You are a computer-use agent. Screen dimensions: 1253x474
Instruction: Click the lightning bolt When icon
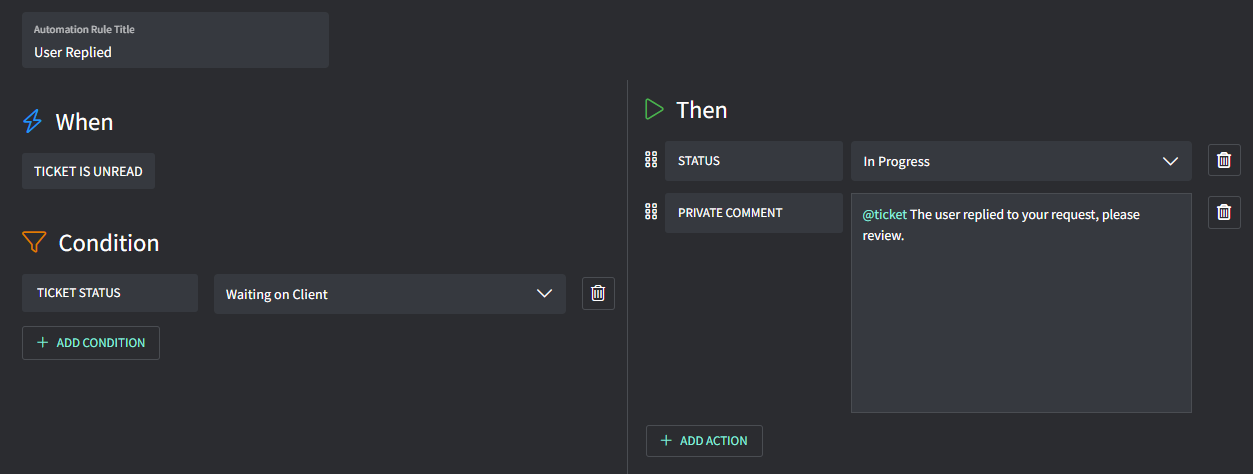pos(33,122)
